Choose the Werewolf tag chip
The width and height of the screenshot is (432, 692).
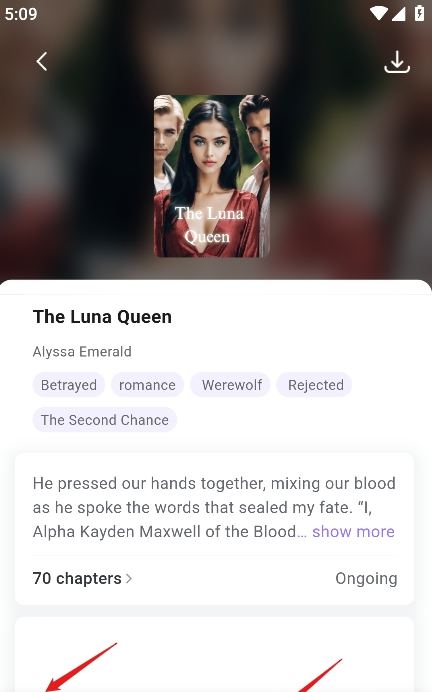tap(230, 385)
